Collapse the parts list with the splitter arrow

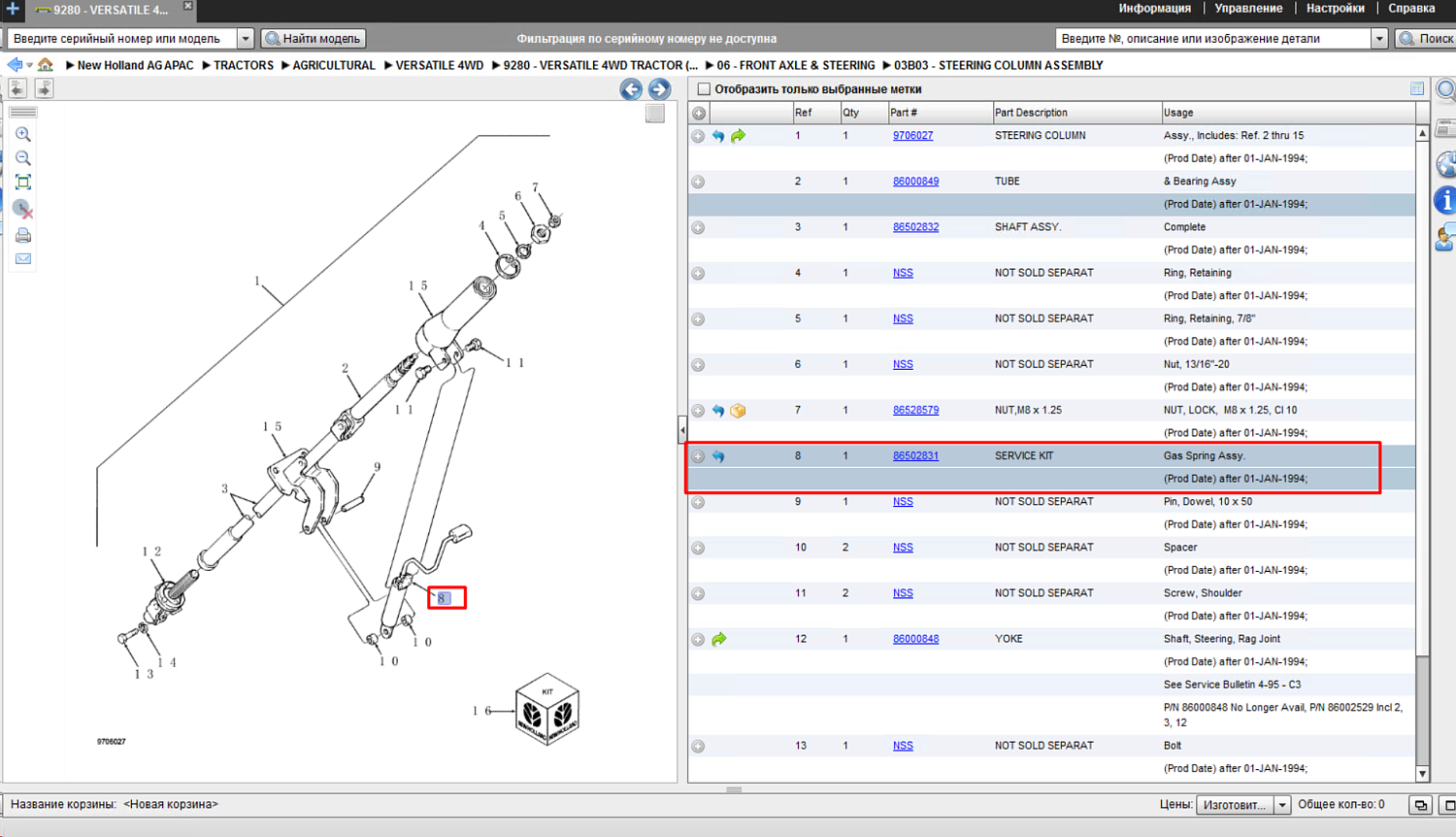(682, 430)
